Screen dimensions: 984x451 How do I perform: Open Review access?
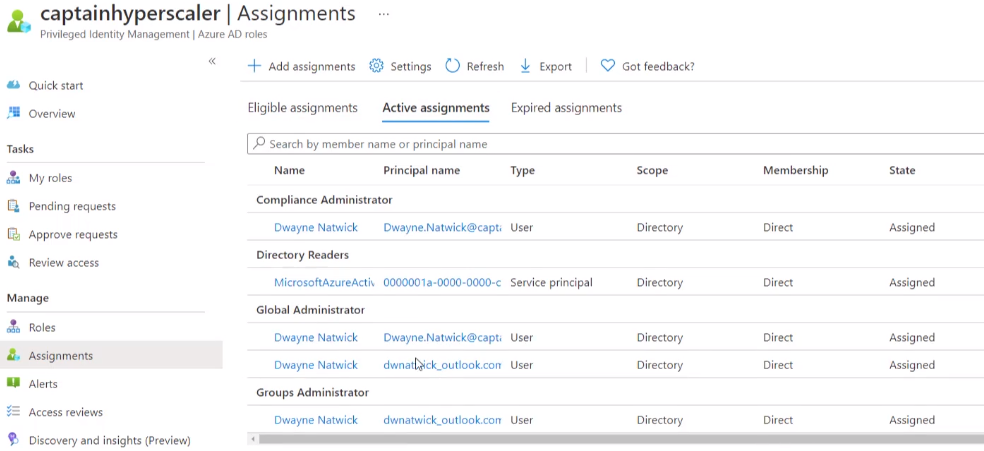63,263
